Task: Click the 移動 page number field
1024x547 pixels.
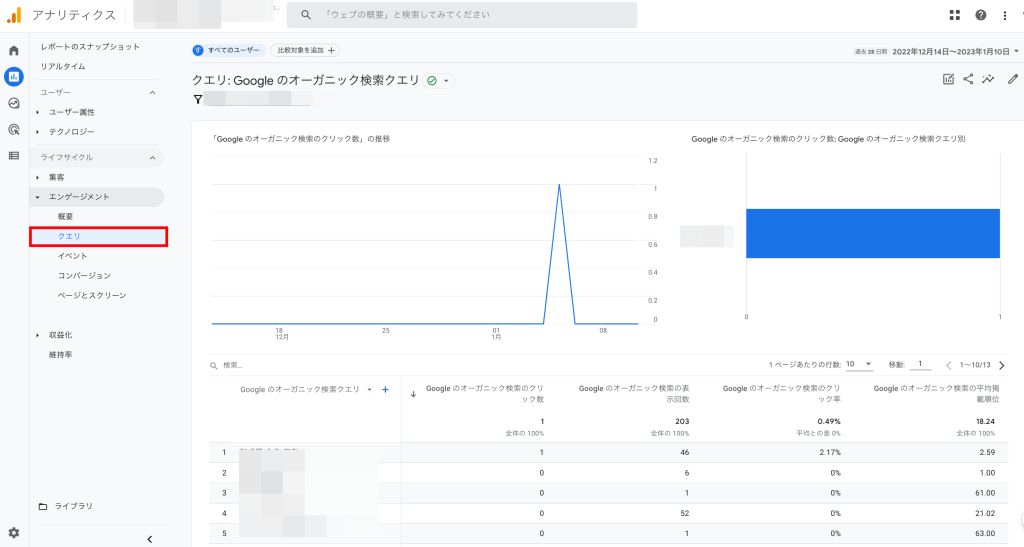Action: (x=920, y=364)
